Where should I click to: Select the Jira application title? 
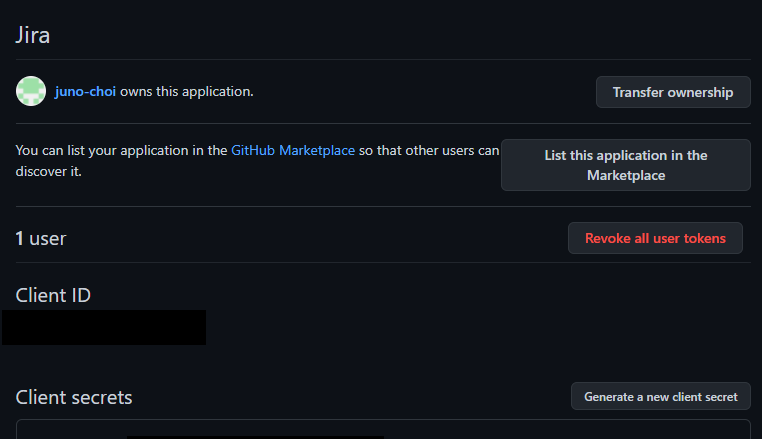coord(33,35)
